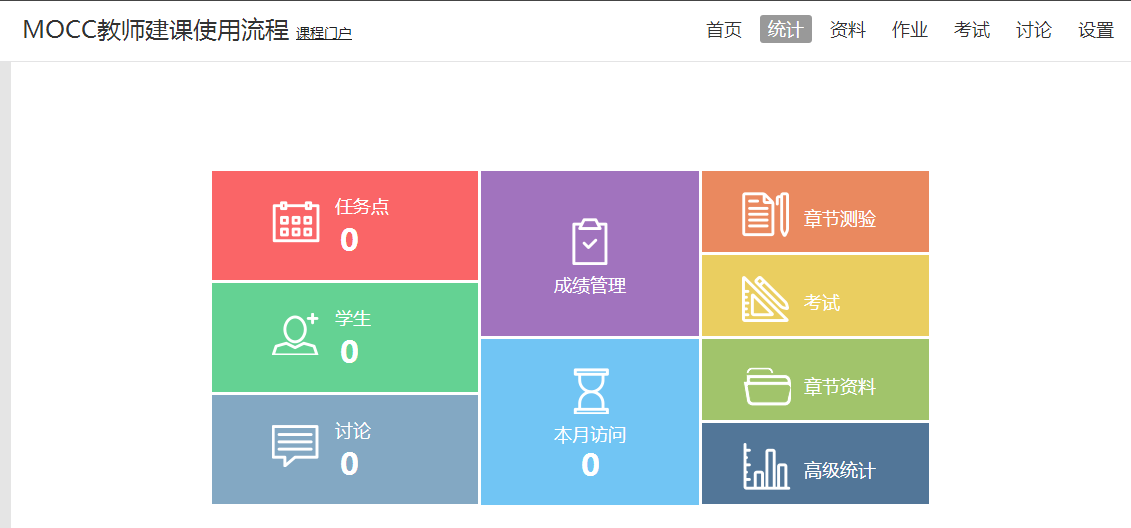
Task: Click the 0 count under 学生
Action: pyautogui.click(x=349, y=352)
